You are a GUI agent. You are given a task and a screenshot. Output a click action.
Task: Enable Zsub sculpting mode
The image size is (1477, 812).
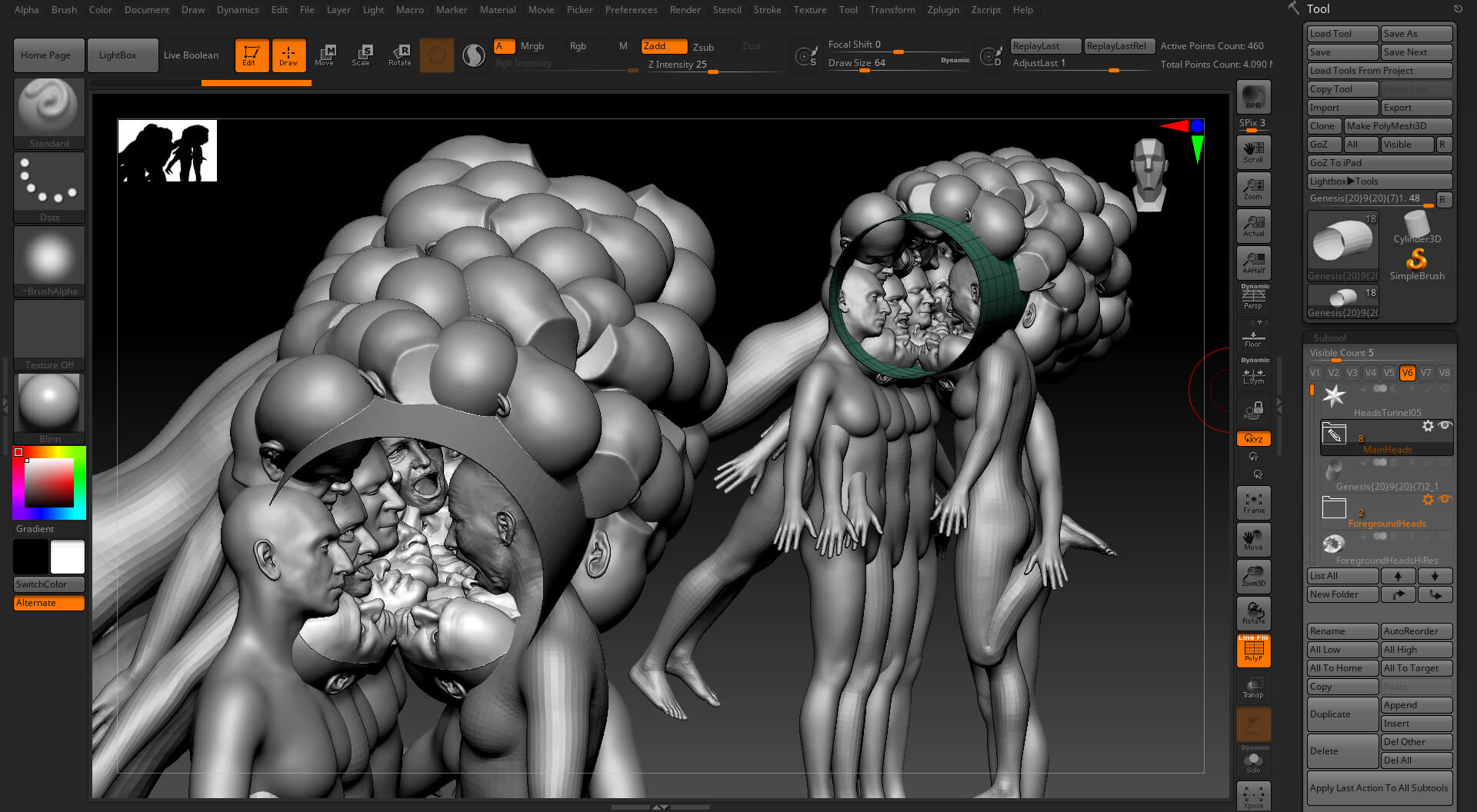click(703, 47)
